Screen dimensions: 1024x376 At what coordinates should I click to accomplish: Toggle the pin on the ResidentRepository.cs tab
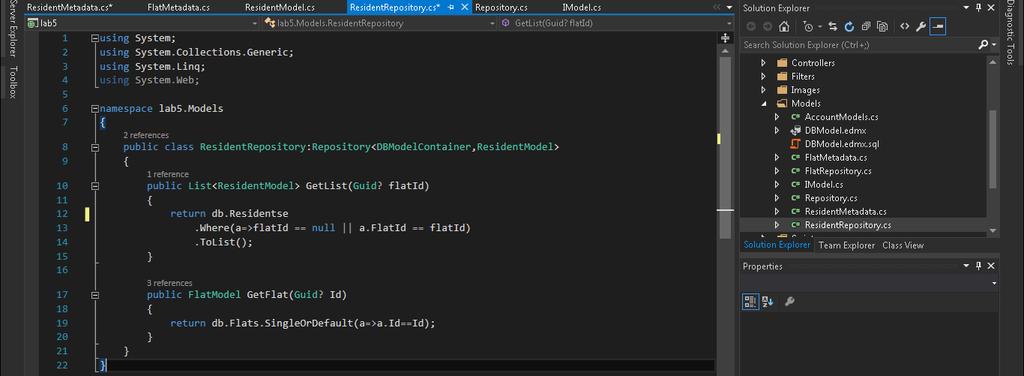451,7
